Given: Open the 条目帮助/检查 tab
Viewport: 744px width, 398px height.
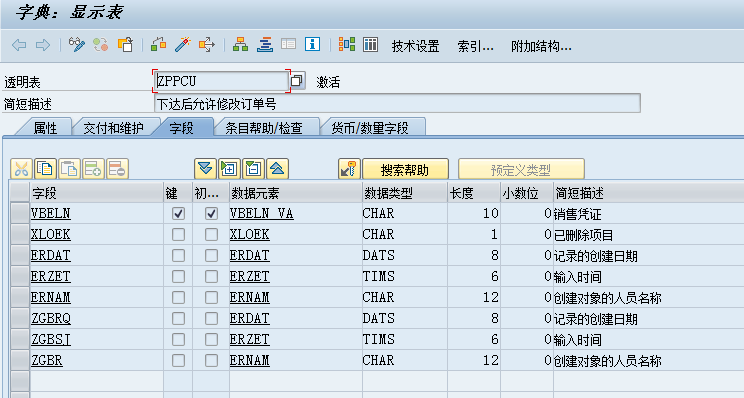Looking at the screenshot, I should [x=264, y=128].
